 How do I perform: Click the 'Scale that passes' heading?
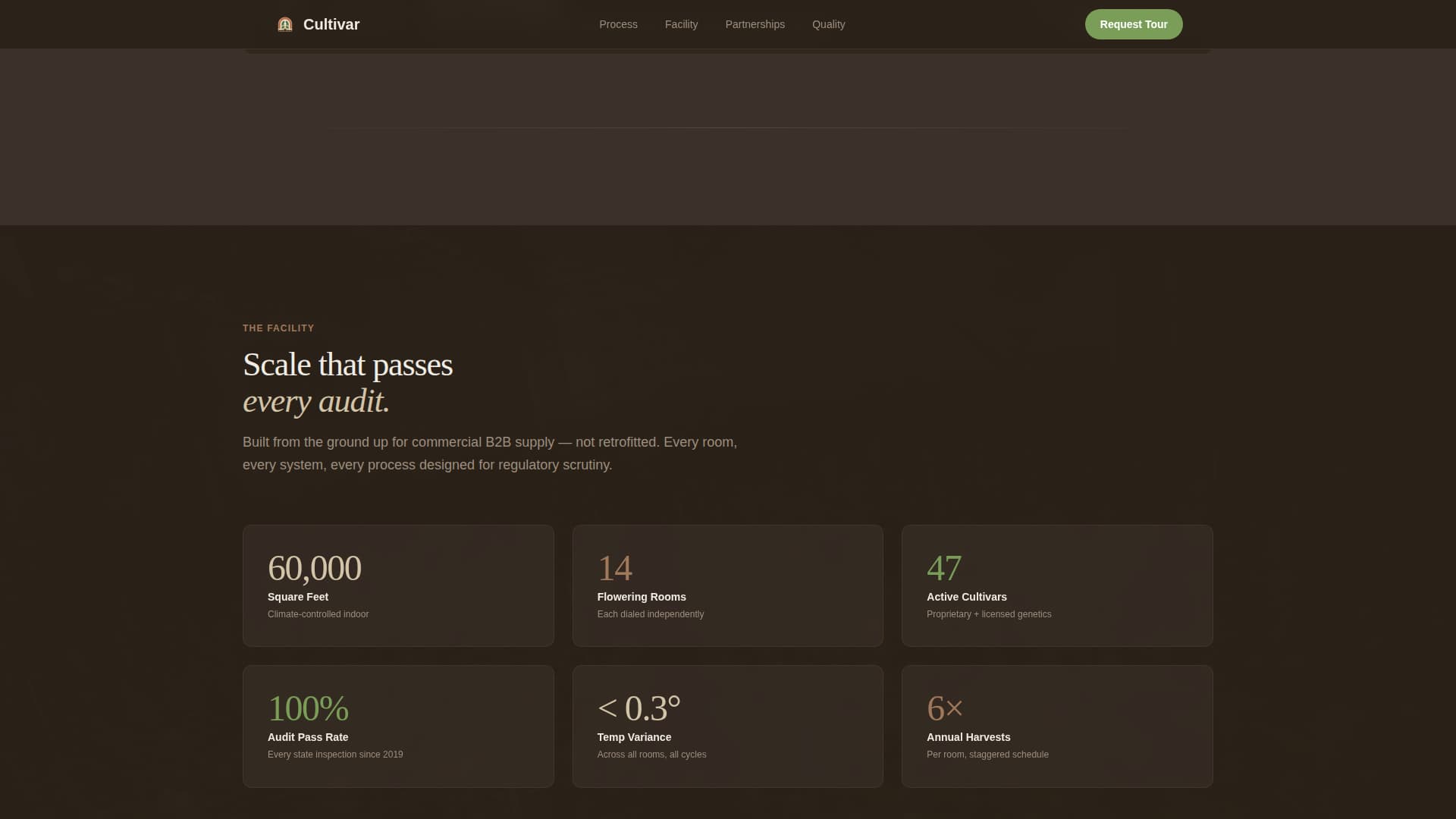347,365
